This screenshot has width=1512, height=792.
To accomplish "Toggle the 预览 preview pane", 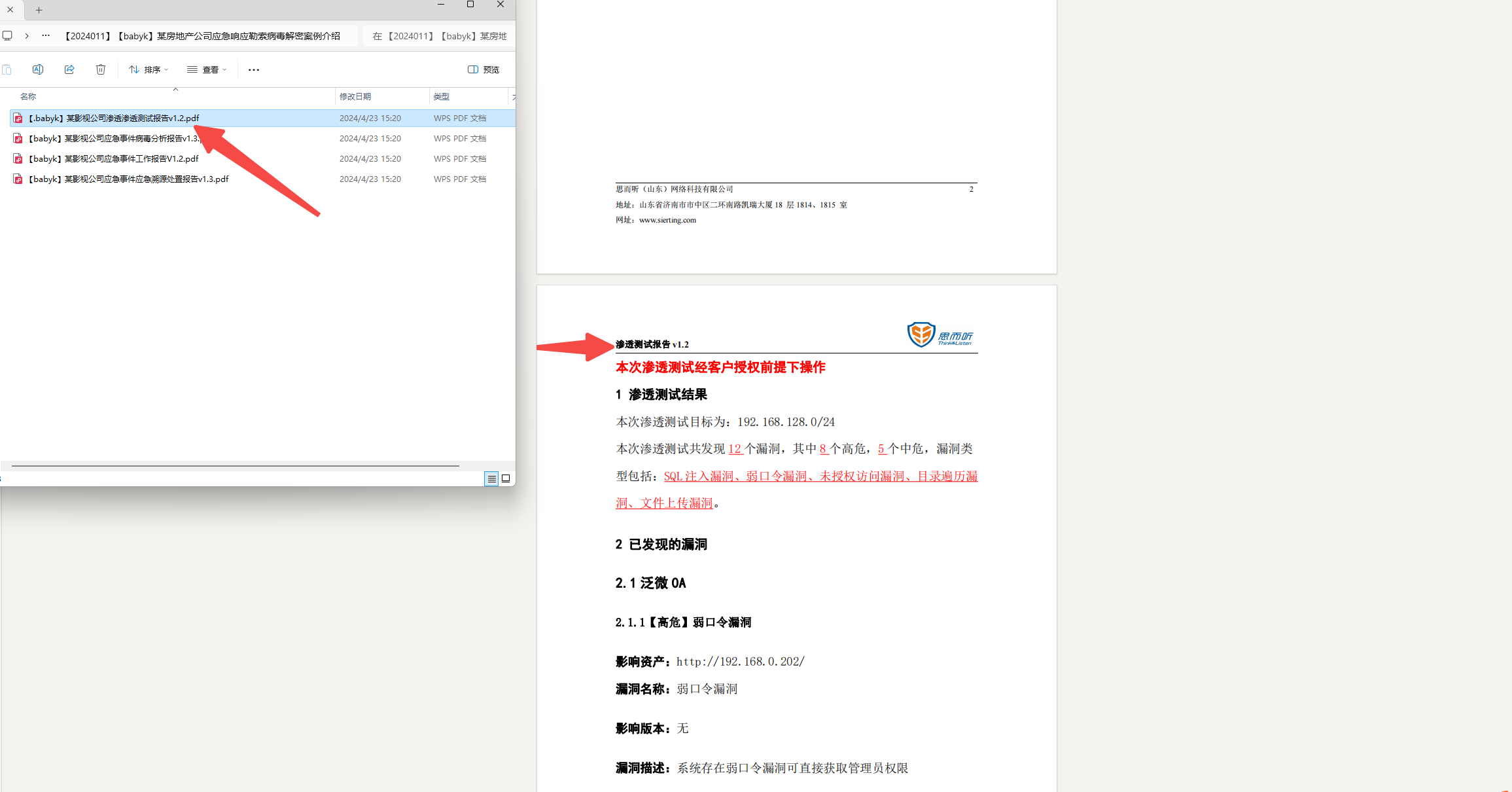I will coord(483,69).
